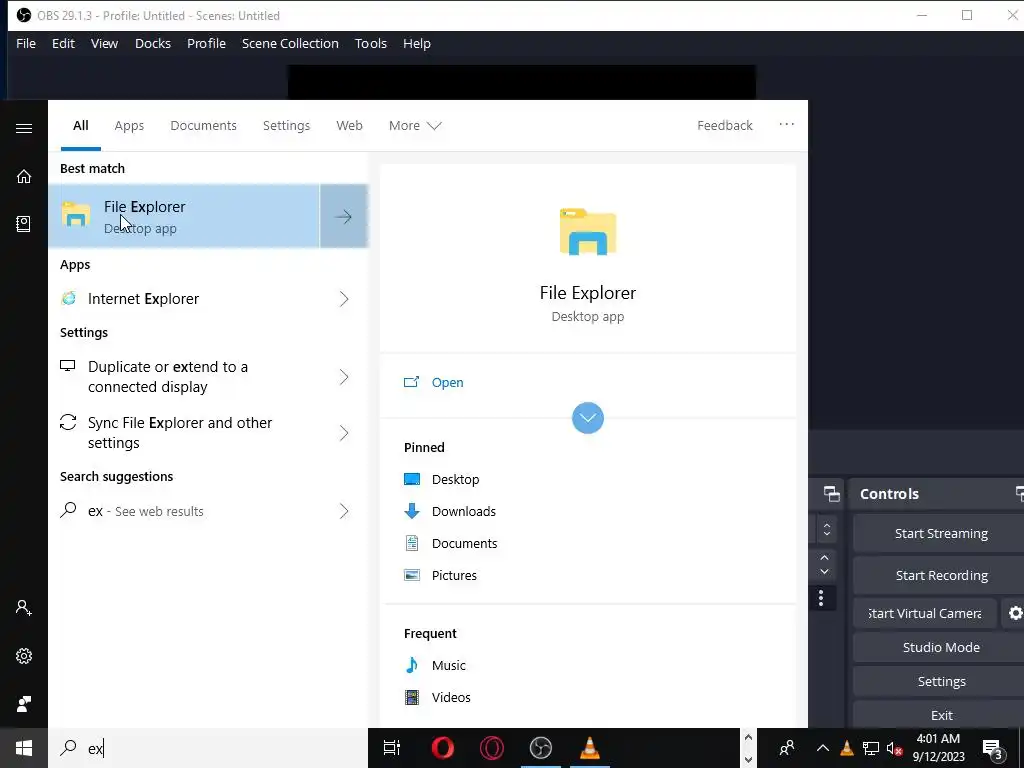
Task: Go to the search Home icon
Action: 24,176
